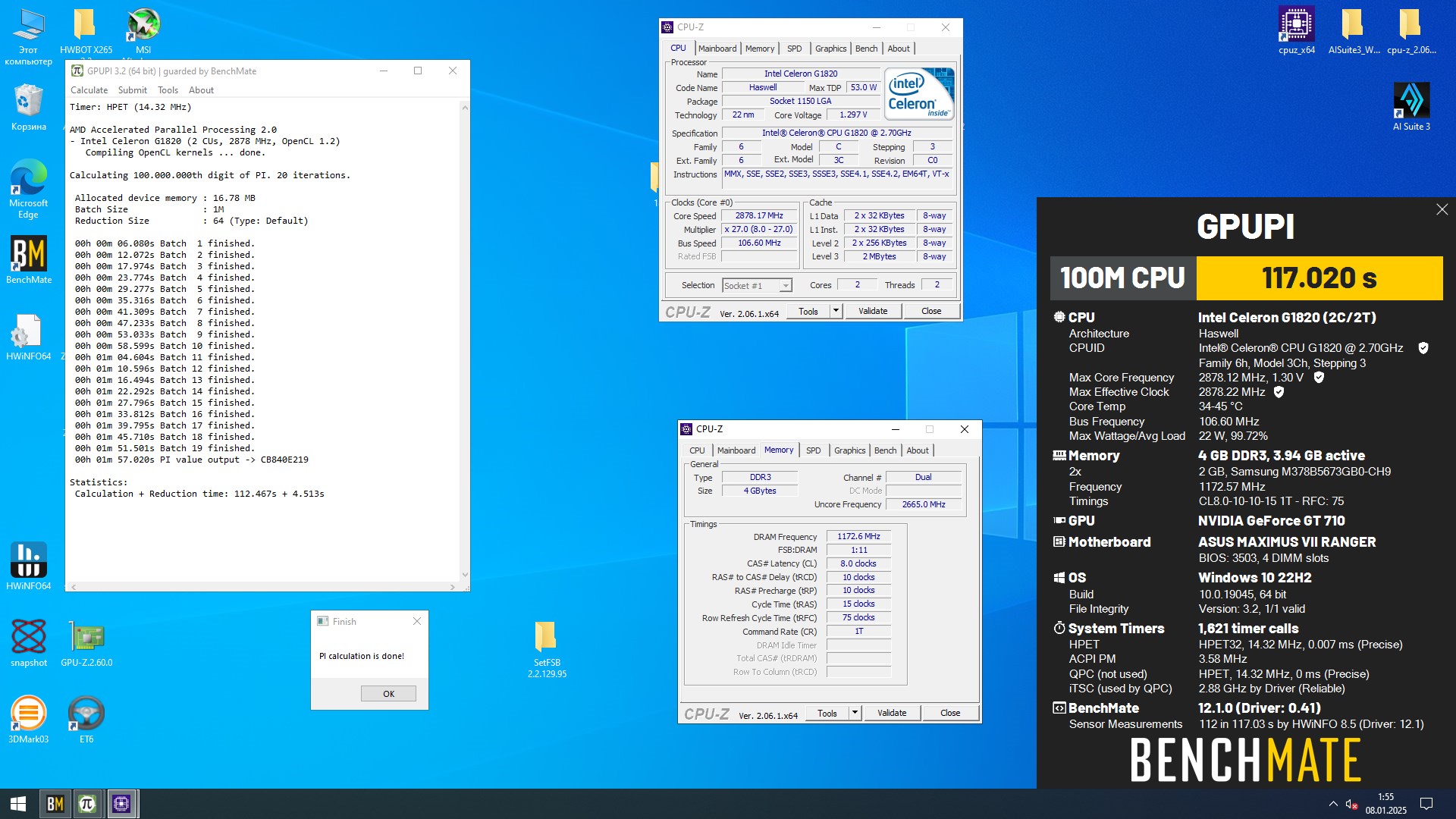The image size is (1456, 819).
Task: Switch to Memory tab in top CPU-Z
Action: pyautogui.click(x=760, y=49)
